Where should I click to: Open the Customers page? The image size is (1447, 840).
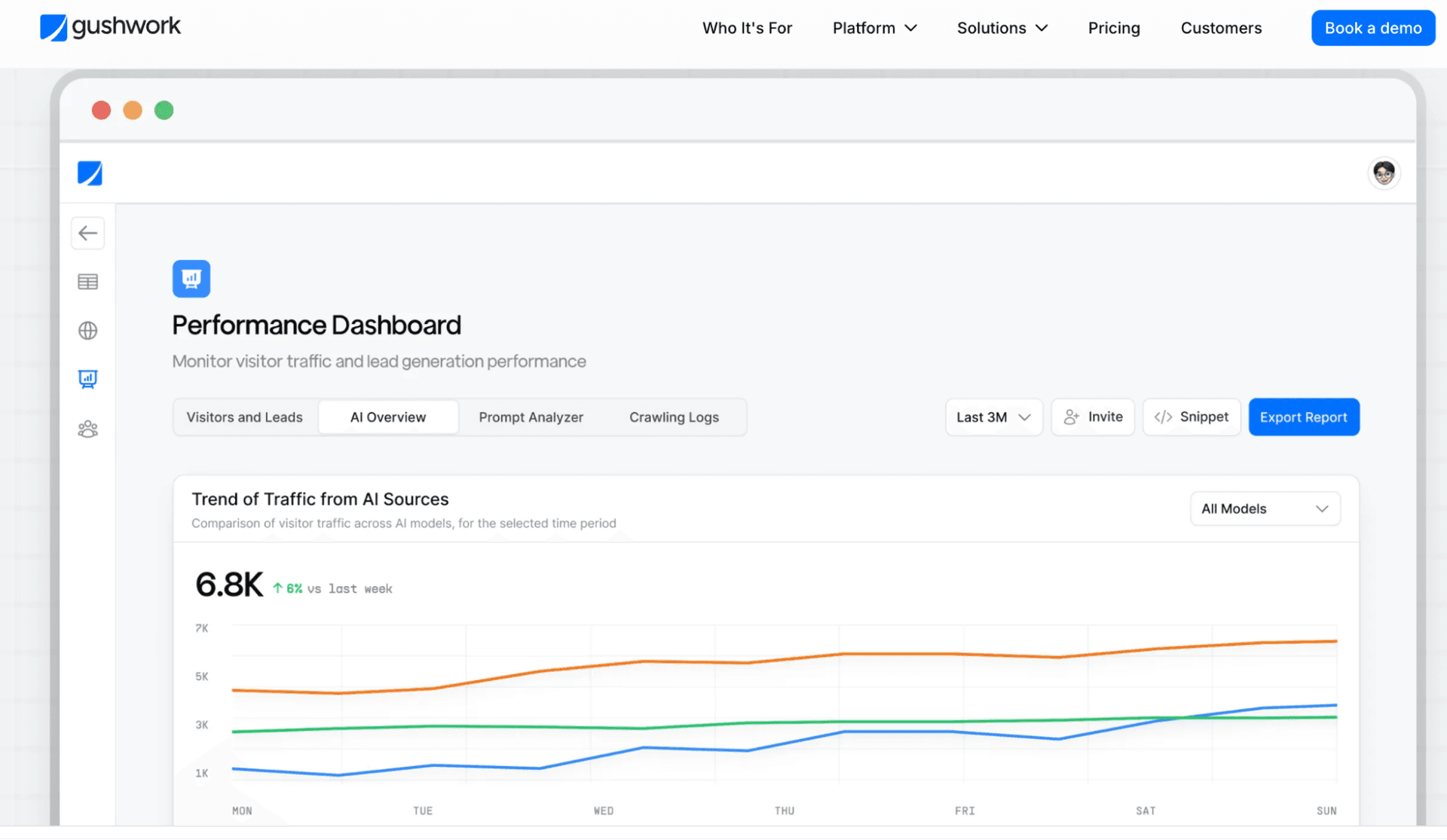pos(1221,28)
